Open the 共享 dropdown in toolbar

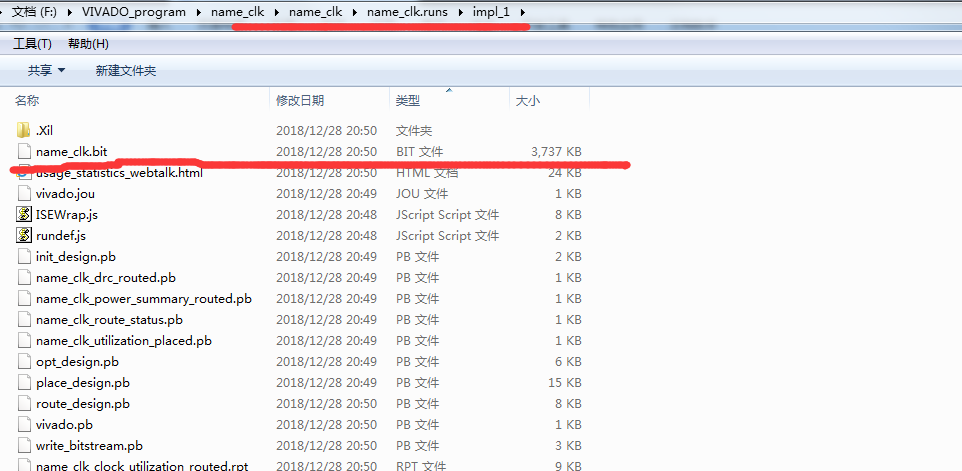click(46, 71)
